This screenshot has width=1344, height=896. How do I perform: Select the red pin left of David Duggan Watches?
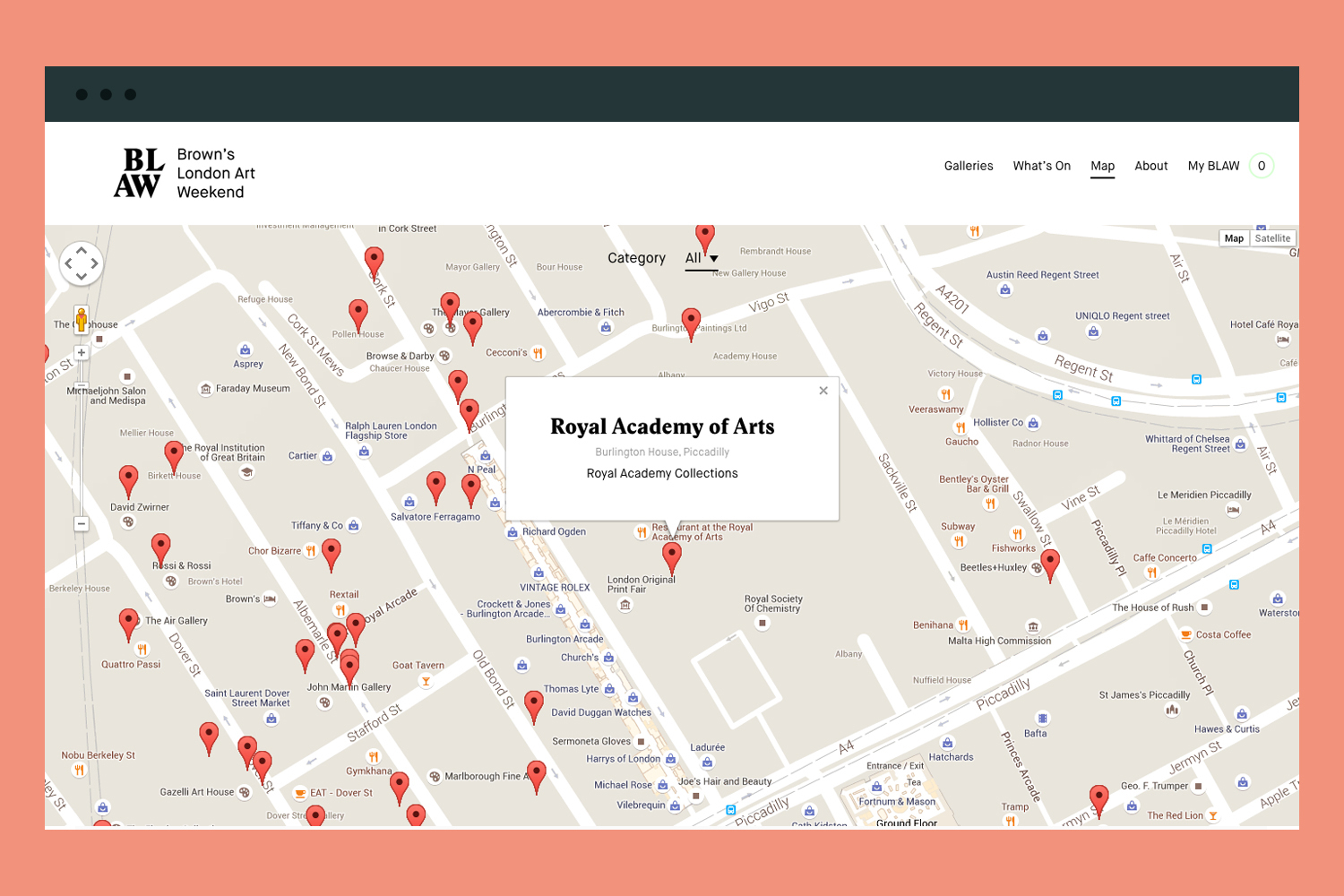[x=534, y=706]
